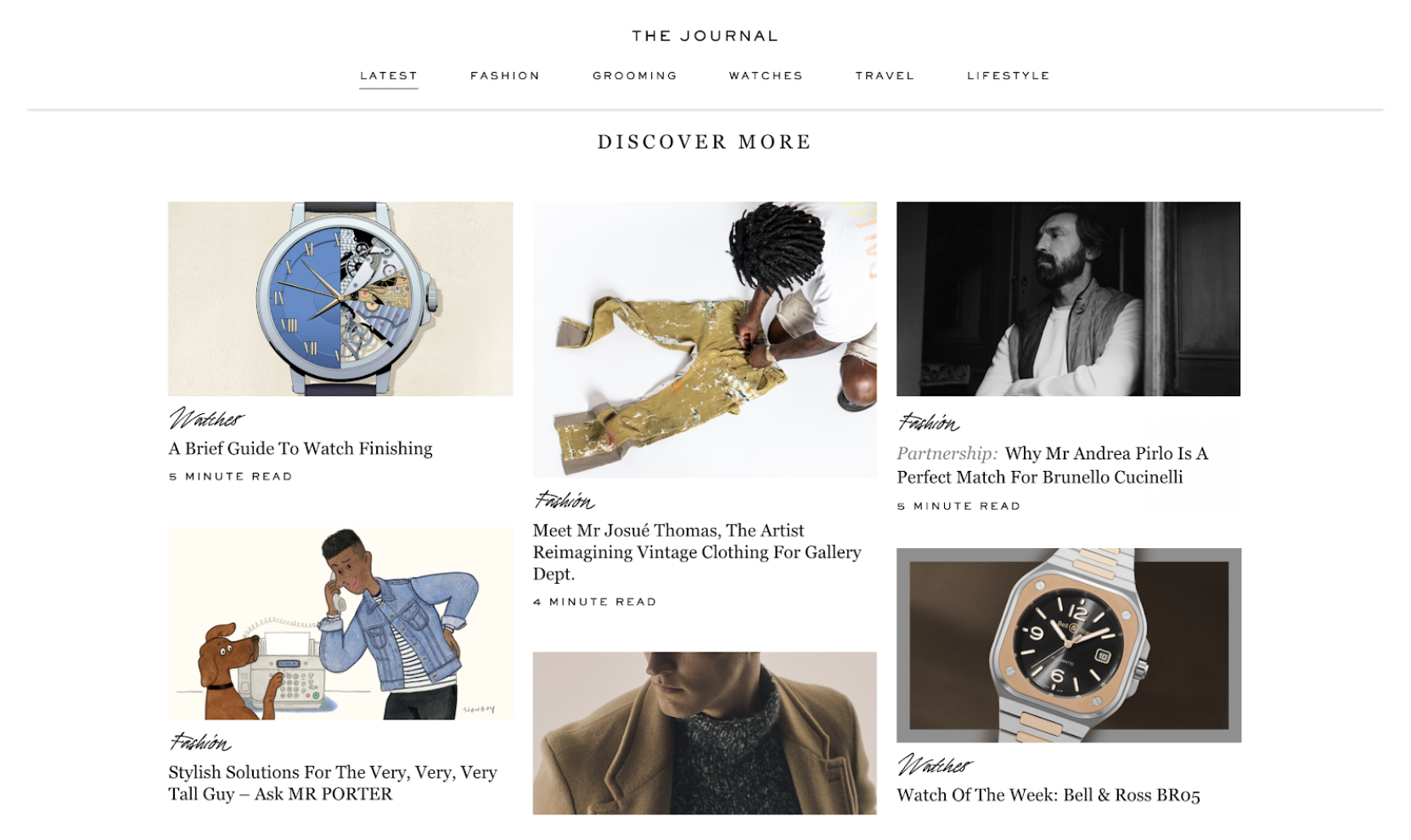The image size is (1411, 840).
Task: Open the paint-splattered trousers photo
Action: pos(705,339)
